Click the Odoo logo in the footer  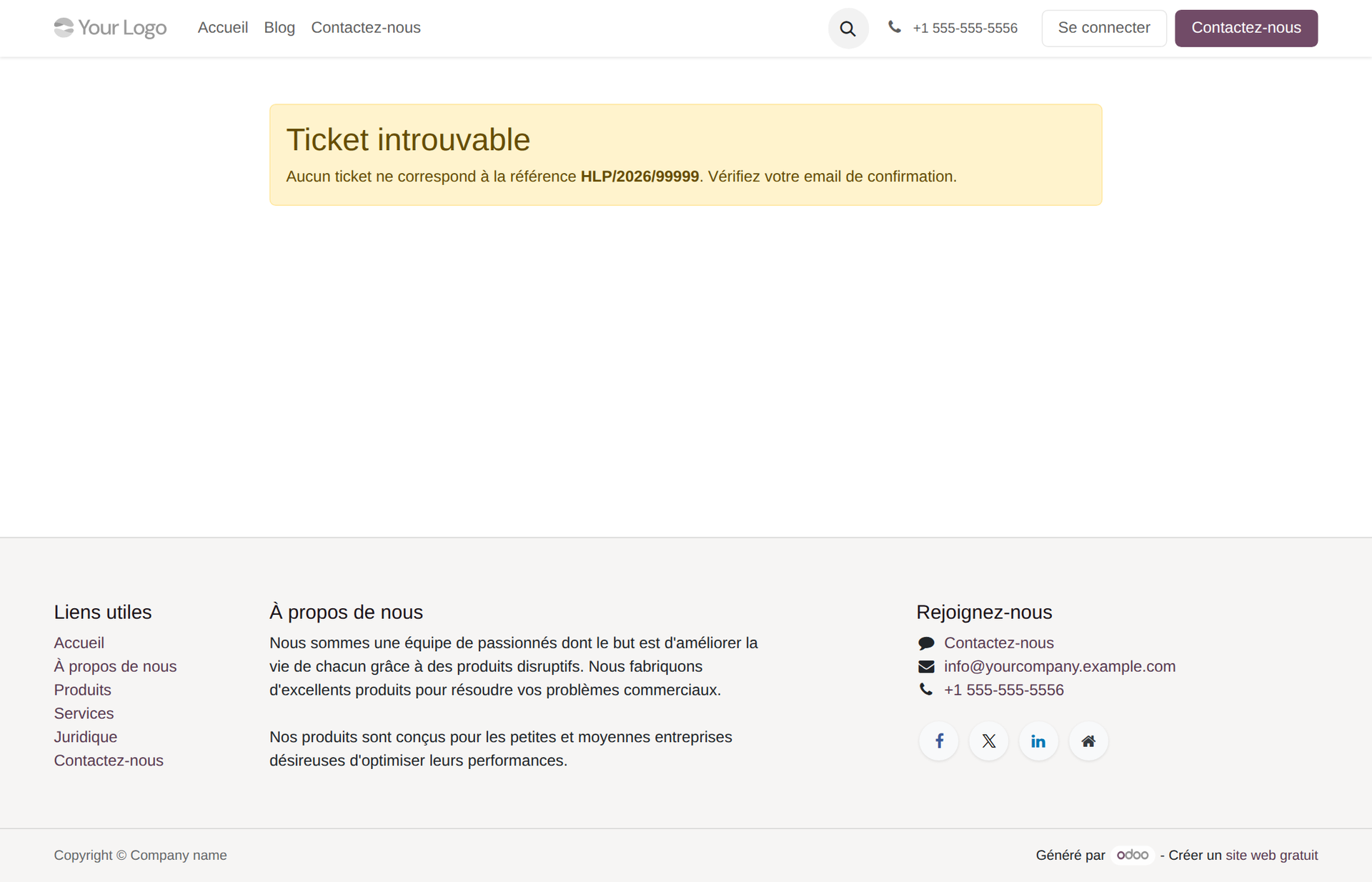tap(1133, 855)
